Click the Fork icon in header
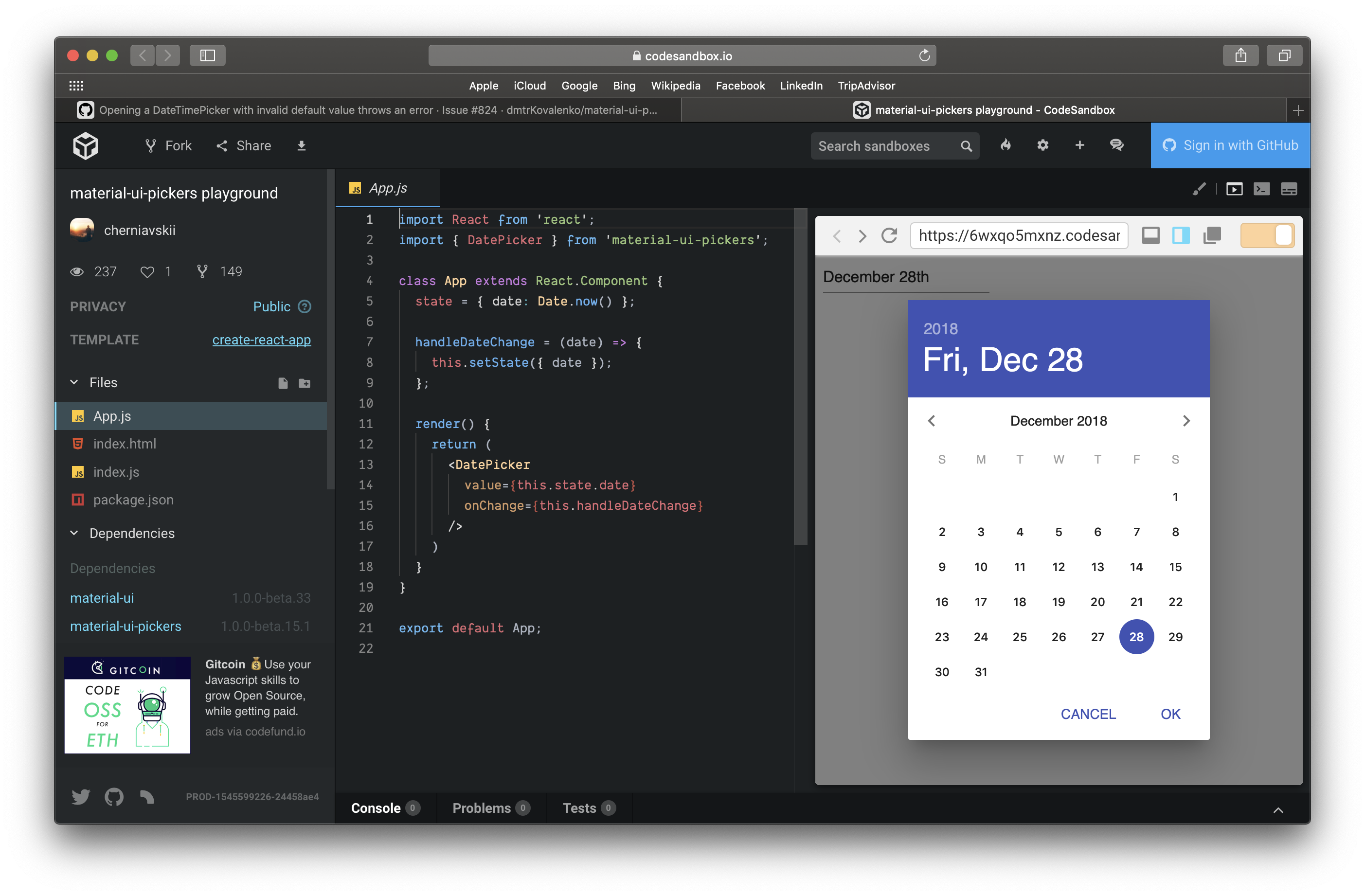 (151, 146)
